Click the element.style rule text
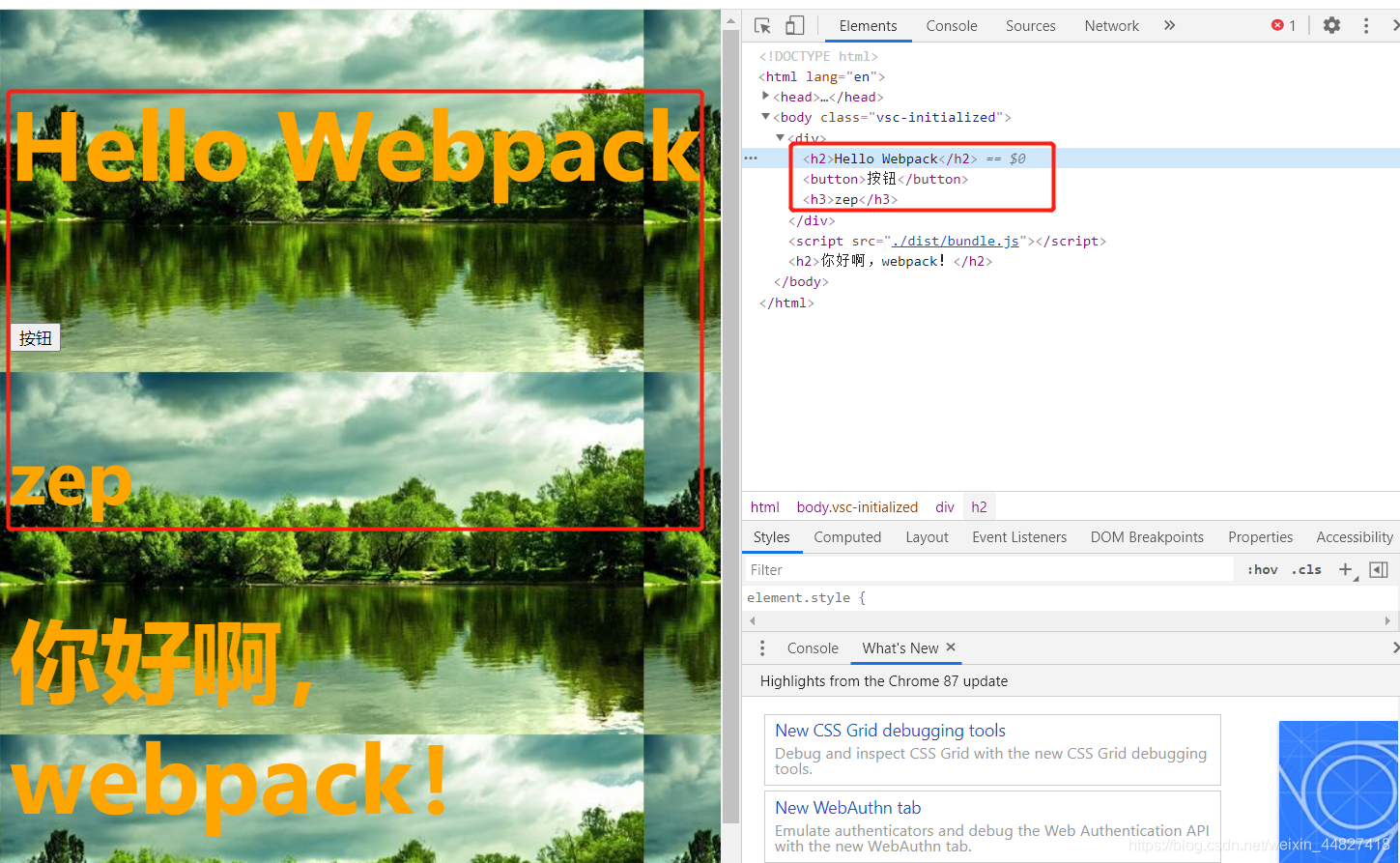Viewport: 1400px width, 863px height. click(806, 598)
